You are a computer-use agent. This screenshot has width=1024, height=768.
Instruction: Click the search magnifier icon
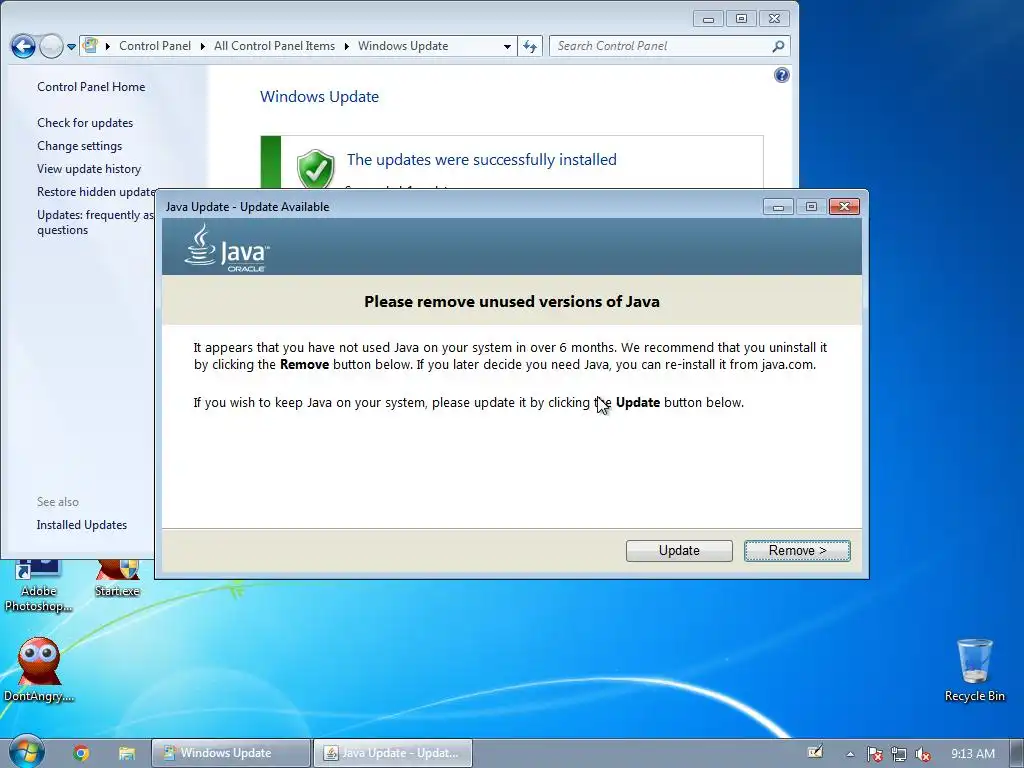pos(778,46)
